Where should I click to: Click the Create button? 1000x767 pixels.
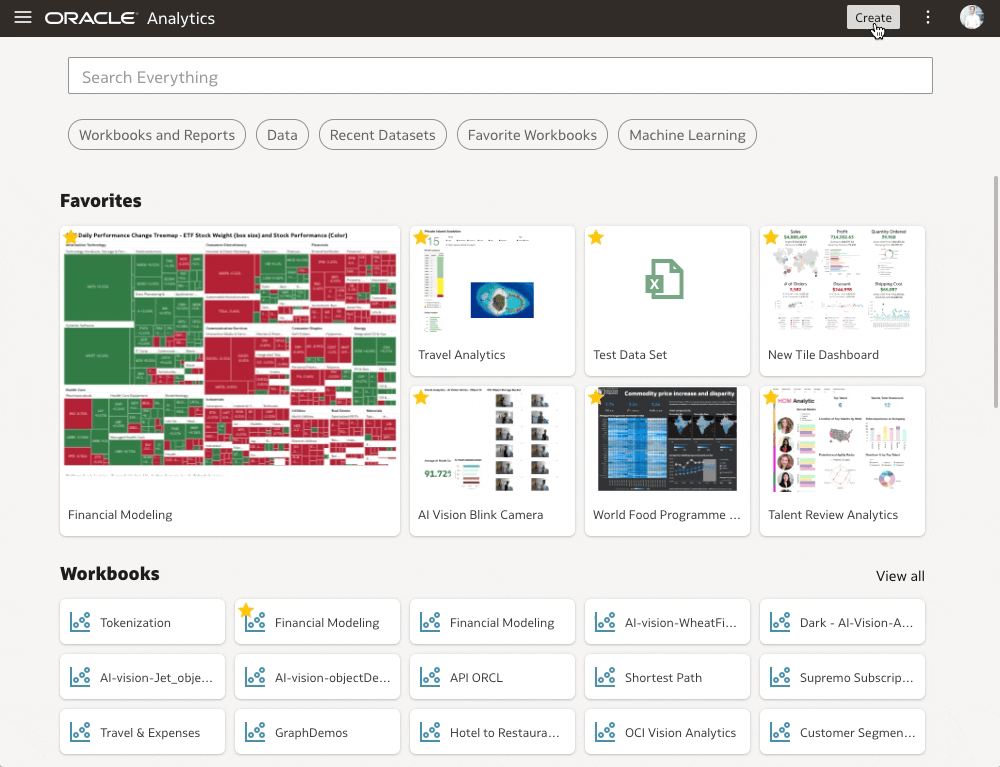tap(873, 17)
